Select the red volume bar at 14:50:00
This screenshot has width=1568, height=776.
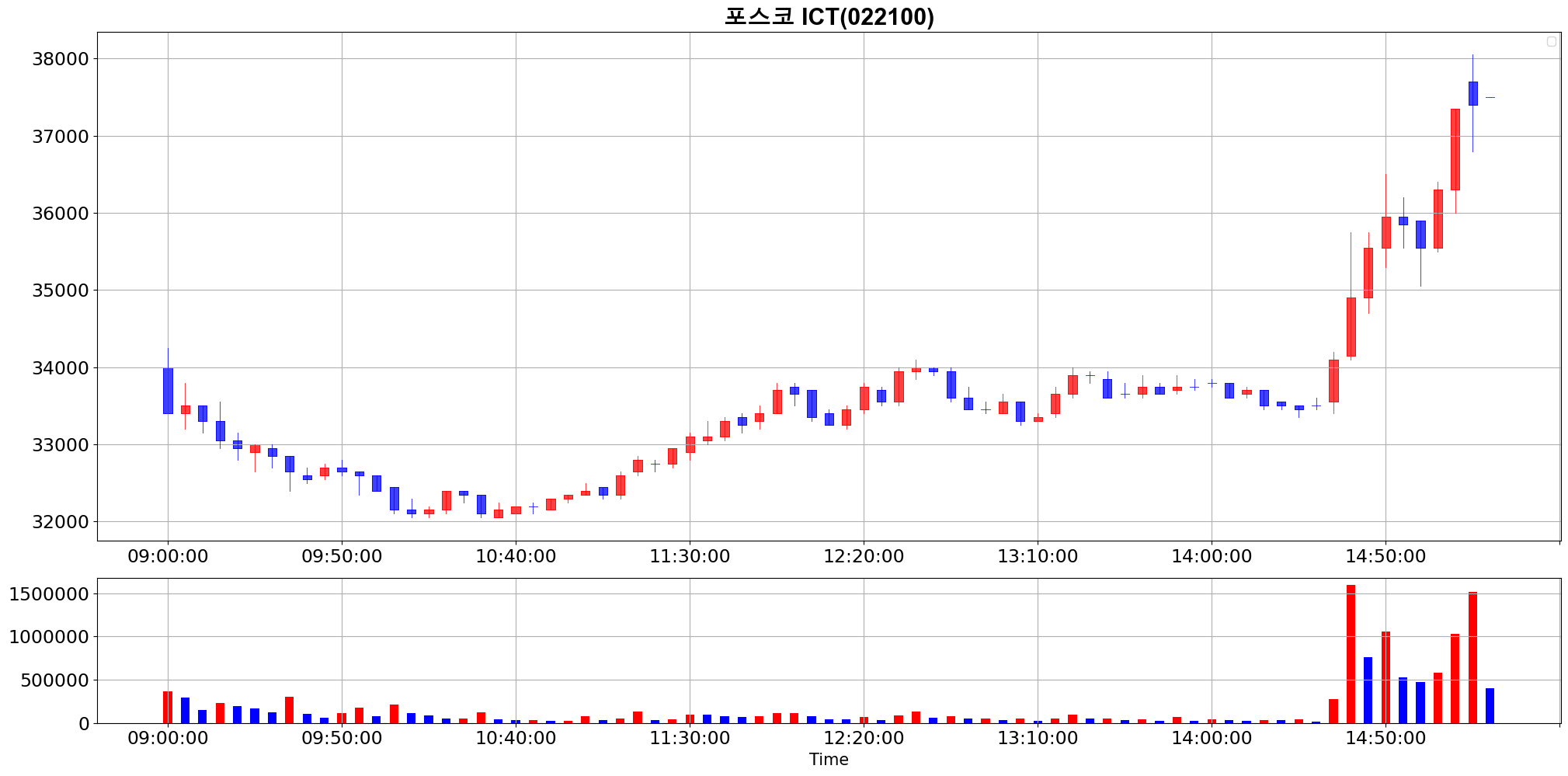click(1385, 677)
